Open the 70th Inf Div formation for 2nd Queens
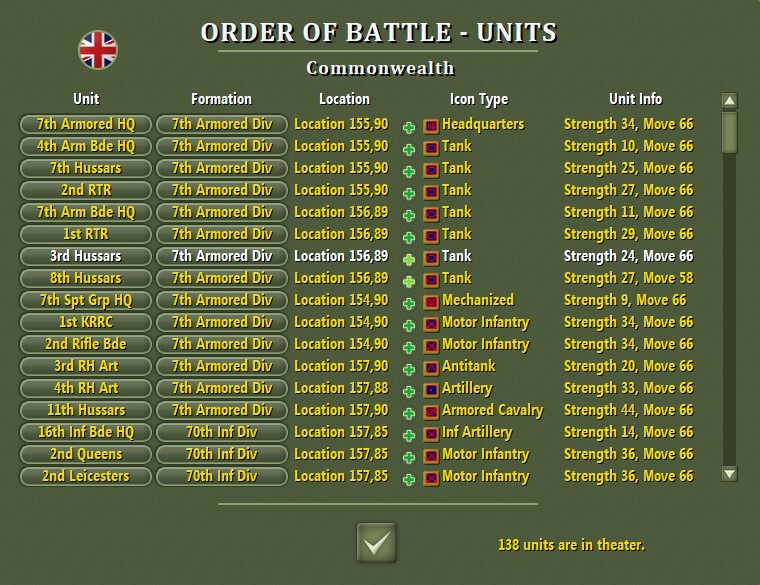 pos(221,454)
